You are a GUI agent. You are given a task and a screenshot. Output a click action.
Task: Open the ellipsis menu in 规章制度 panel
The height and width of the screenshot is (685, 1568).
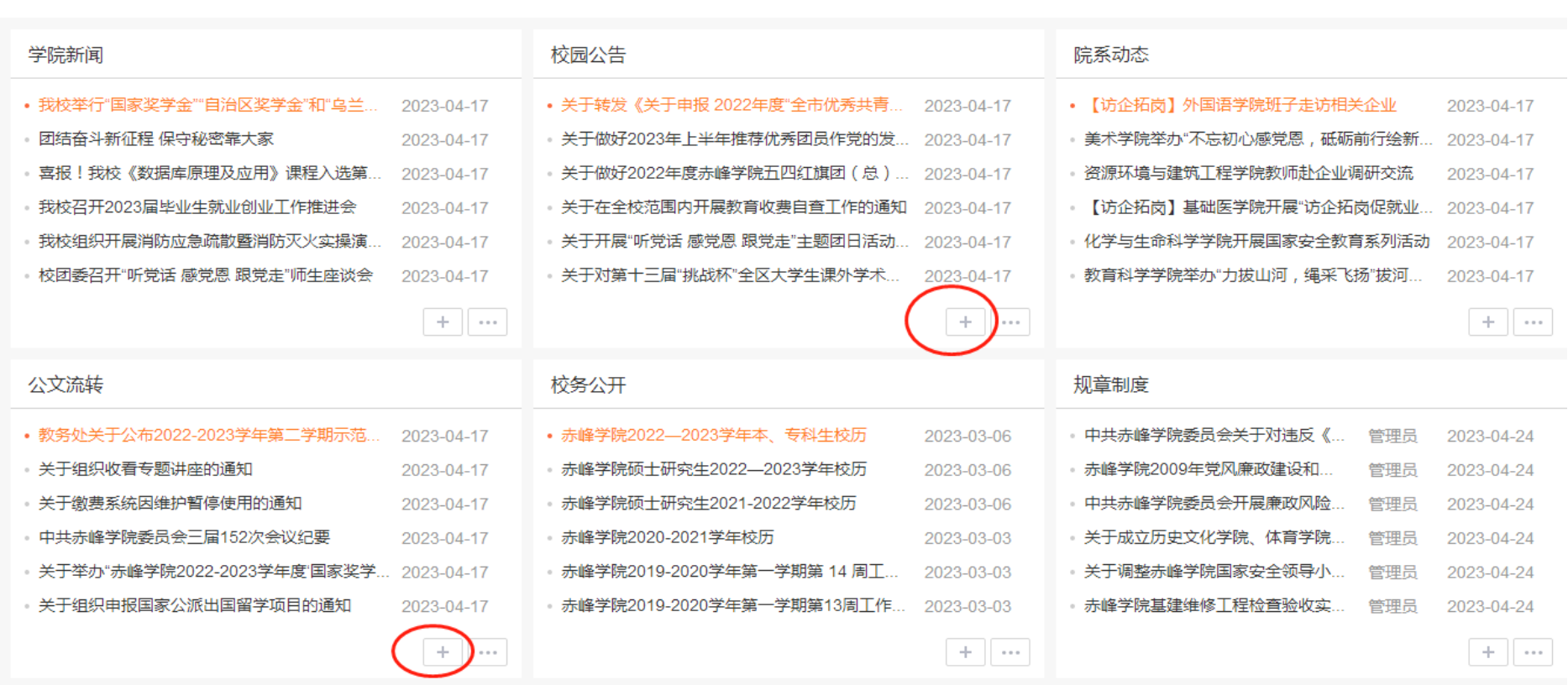coord(1533,652)
